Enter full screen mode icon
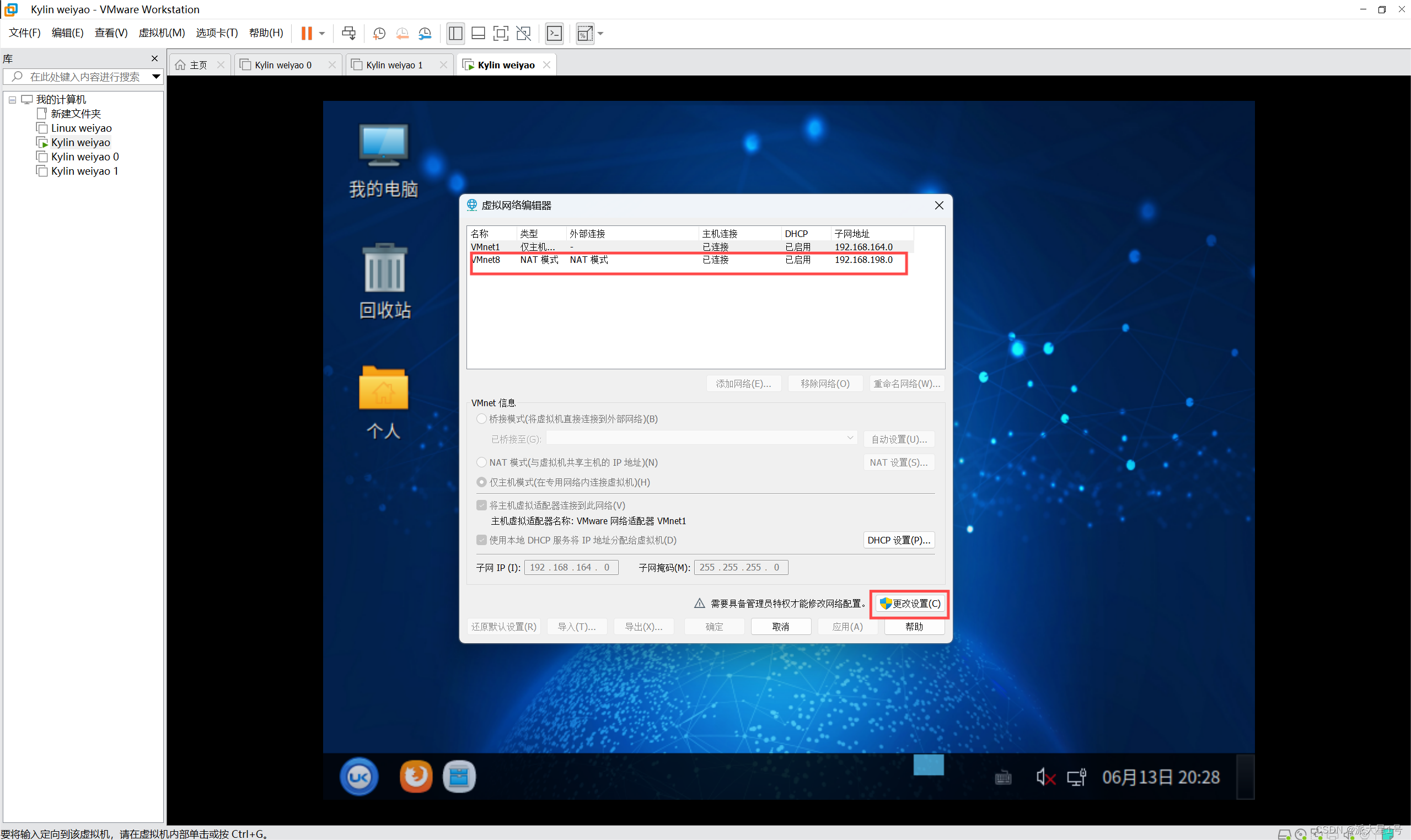1411x840 pixels. point(501,34)
